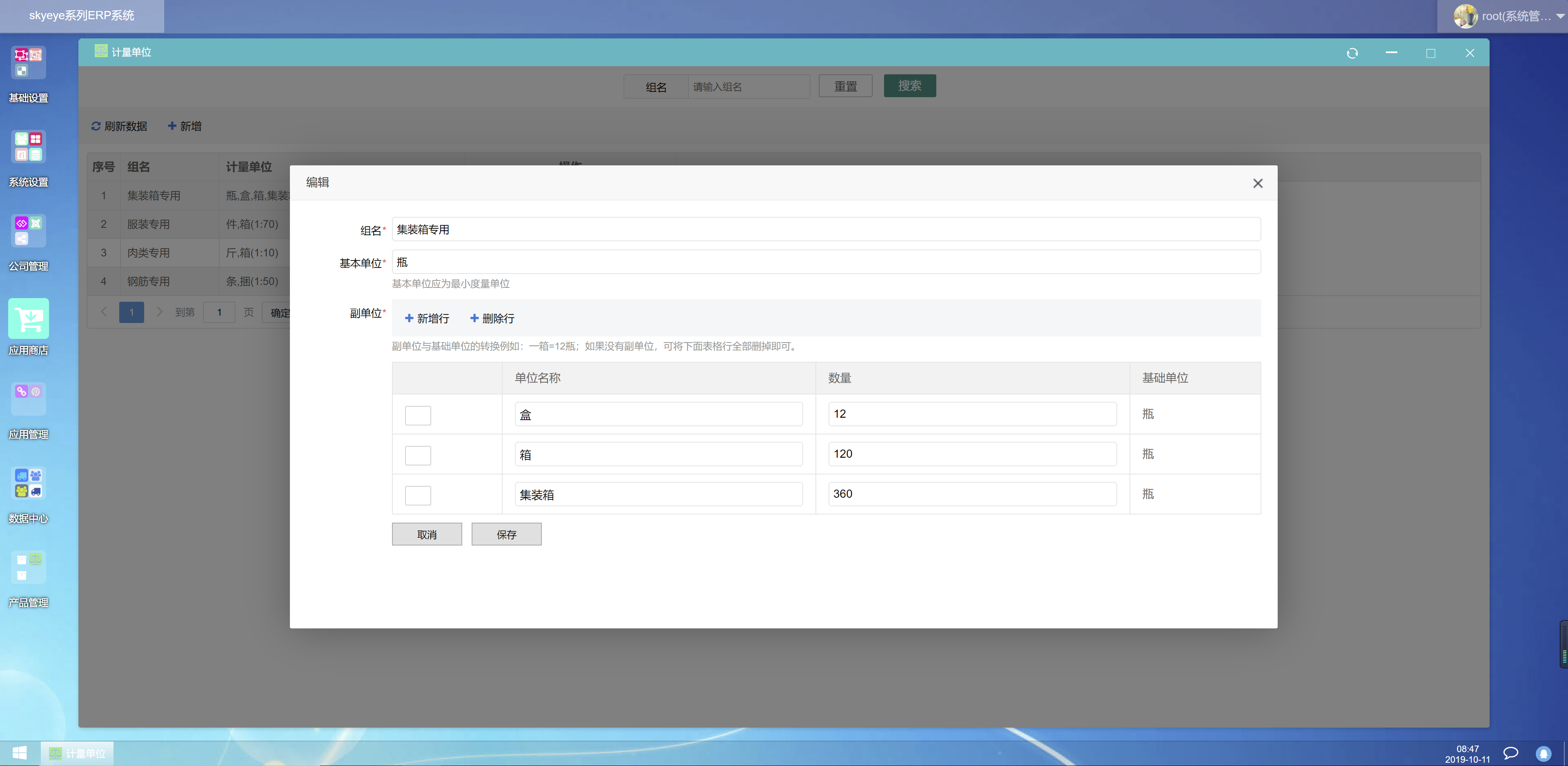Select the 计量单位 taskbar item
This screenshot has width=1568, height=766.
(x=77, y=753)
